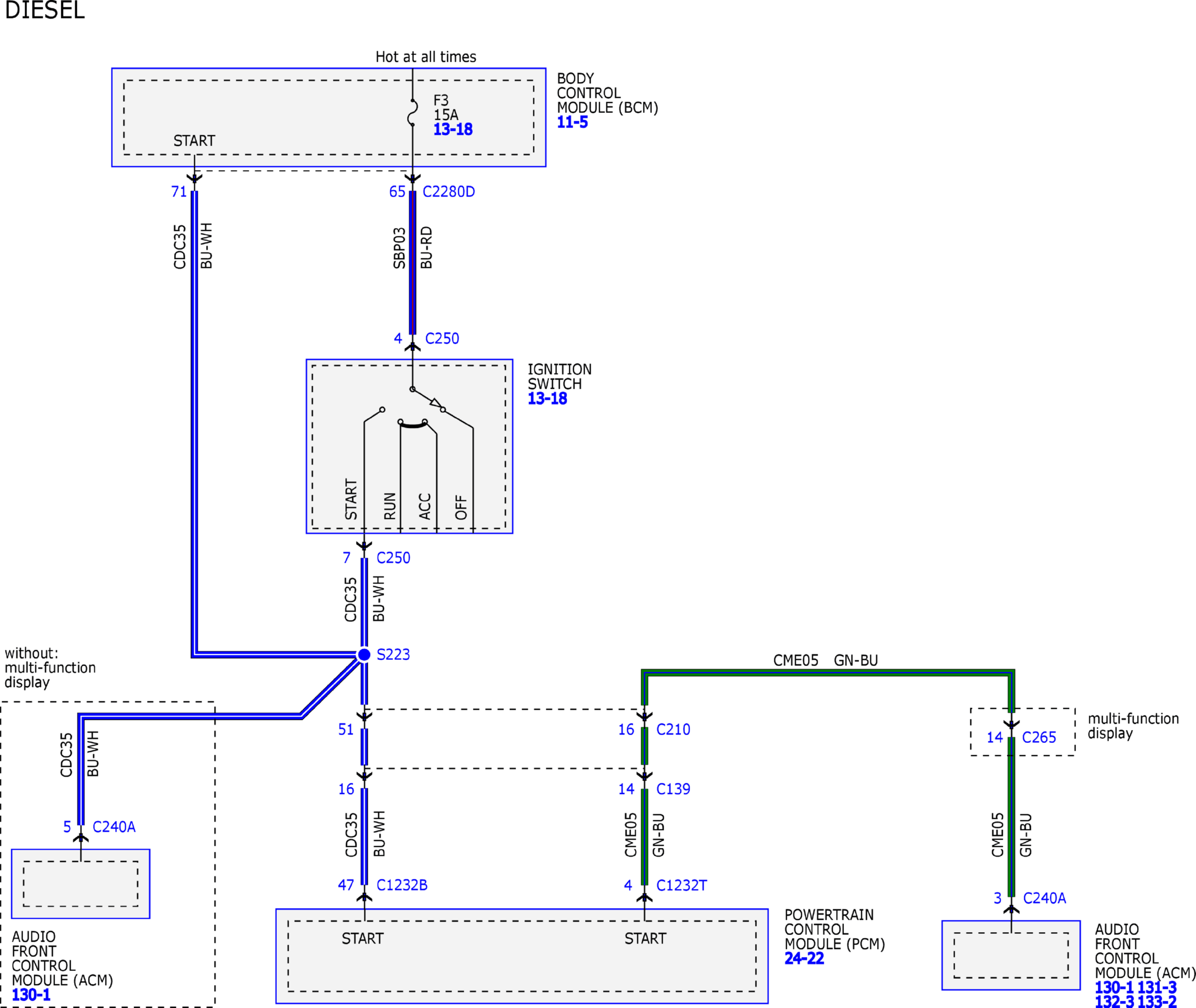Open the 24-22 reference under Powertrain Control Module
The height and width of the screenshot is (1008, 1196).
(x=804, y=958)
